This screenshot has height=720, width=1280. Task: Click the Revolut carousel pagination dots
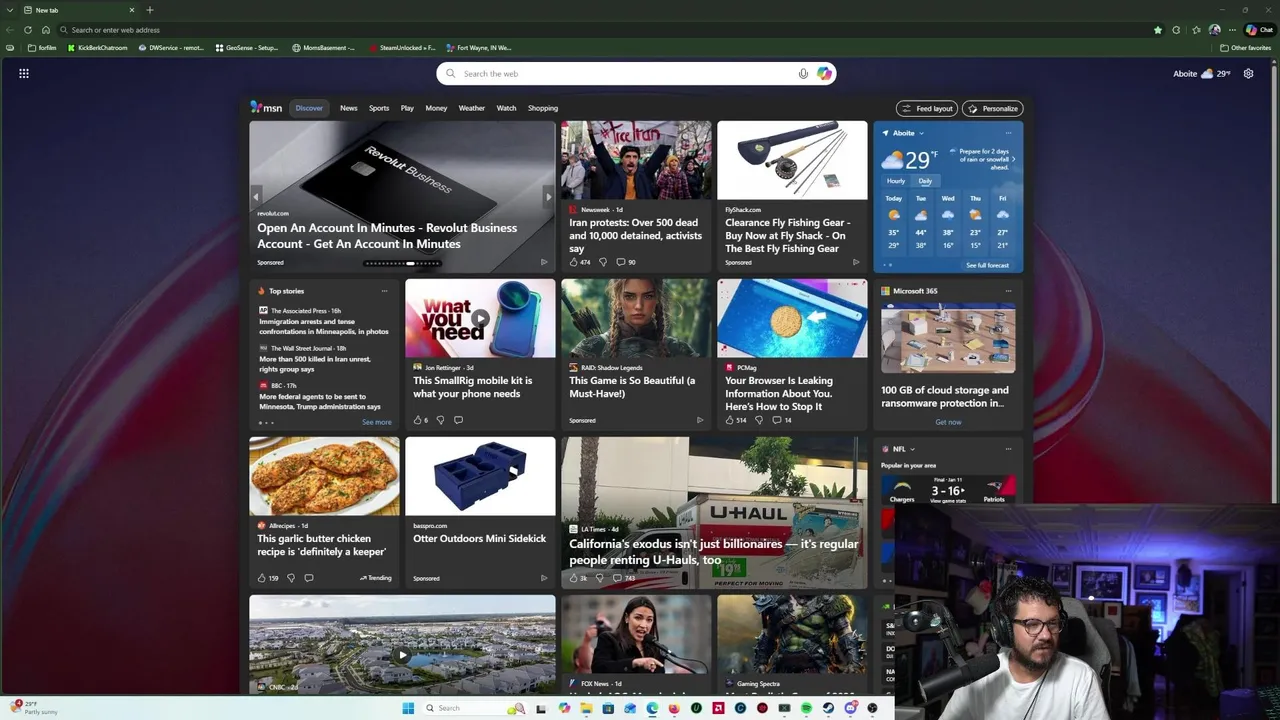coord(402,263)
